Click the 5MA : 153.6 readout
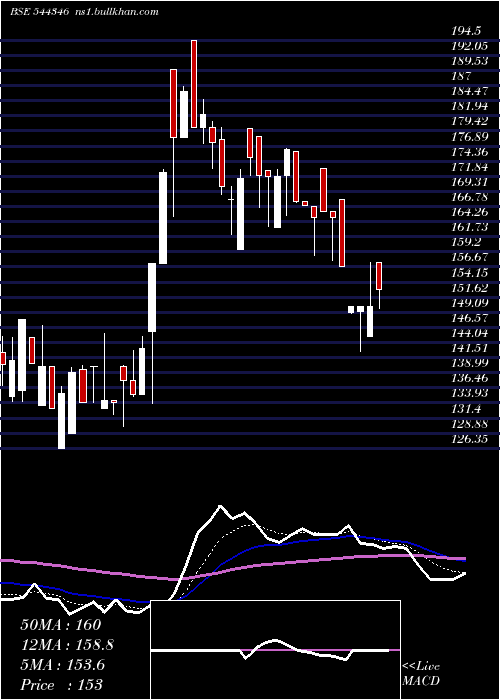 pyautogui.click(x=62, y=665)
